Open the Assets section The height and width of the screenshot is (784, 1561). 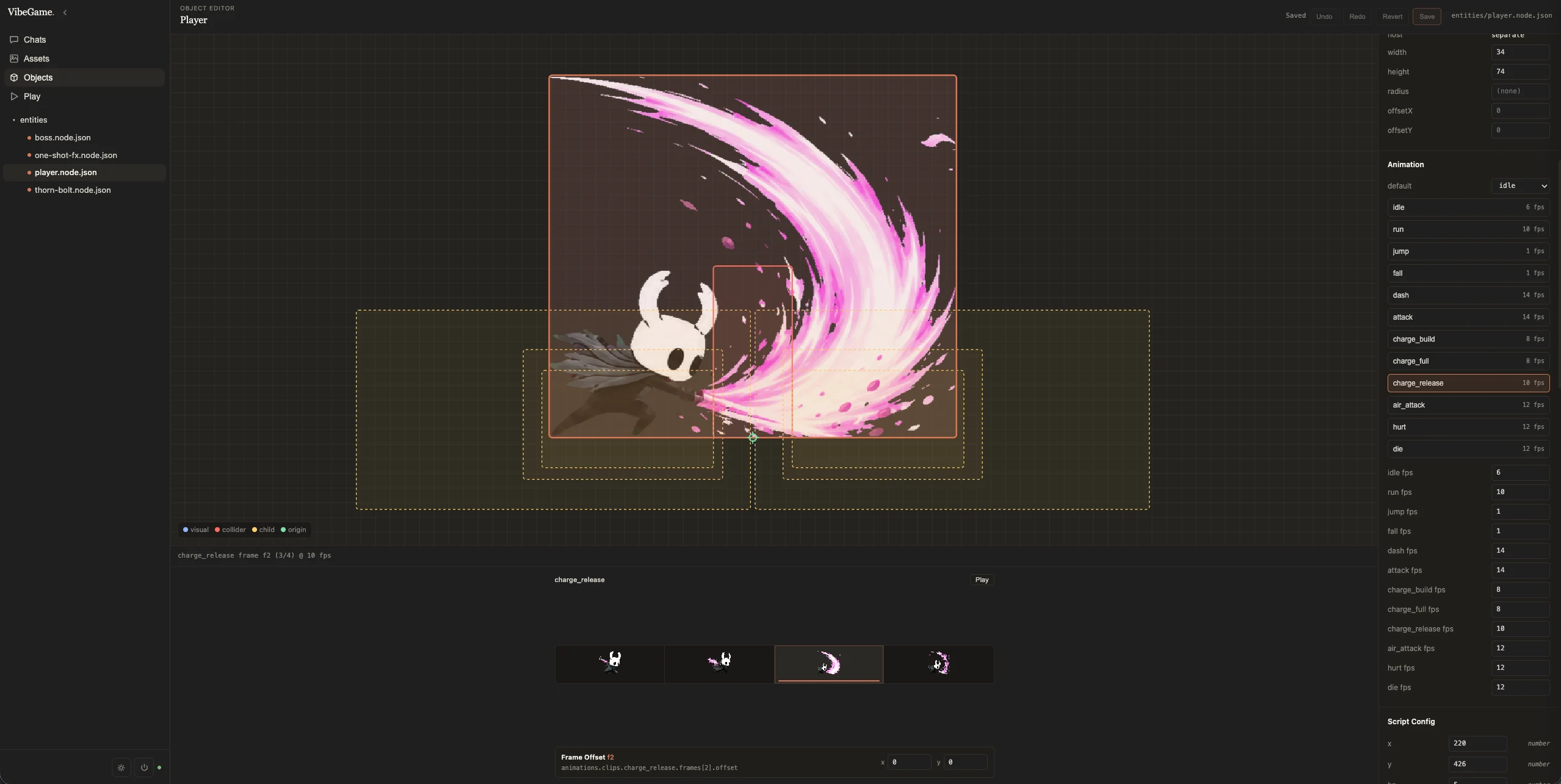coord(84,59)
